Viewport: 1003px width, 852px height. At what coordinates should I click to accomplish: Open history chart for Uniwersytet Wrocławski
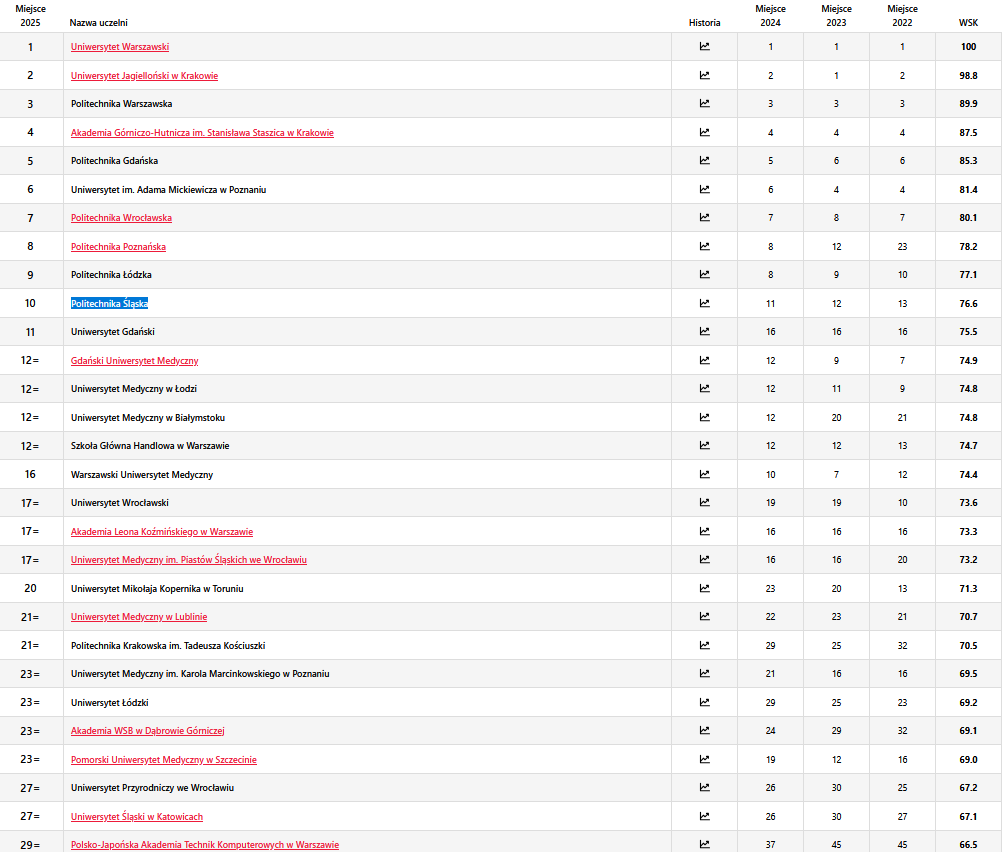tap(704, 501)
